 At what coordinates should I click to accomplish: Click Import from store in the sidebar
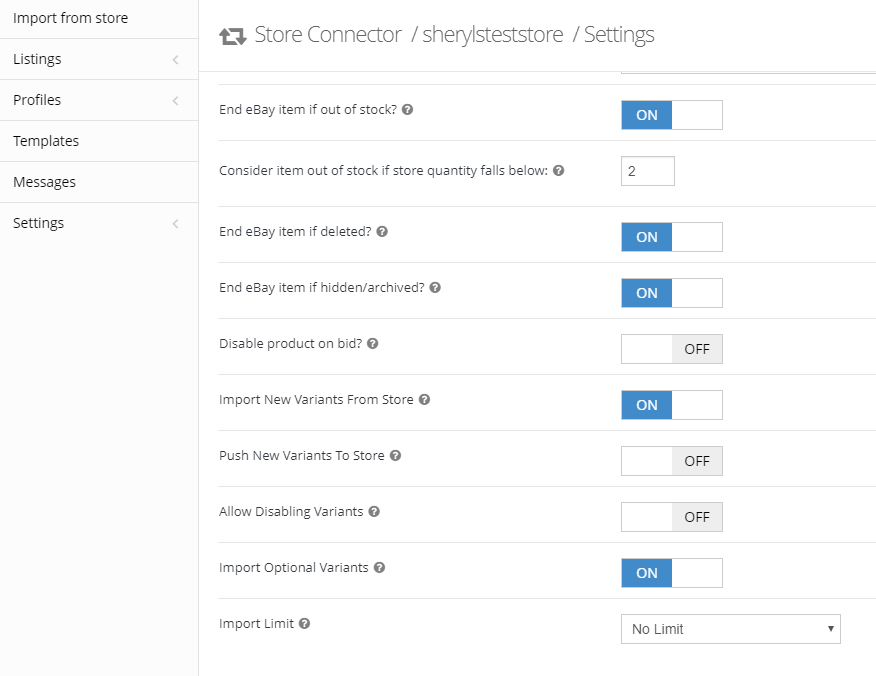click(x=70, y=18)
